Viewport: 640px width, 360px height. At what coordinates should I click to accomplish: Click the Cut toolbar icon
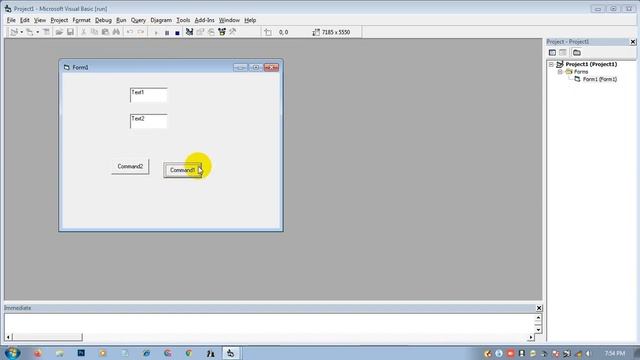tap(84, 32)
